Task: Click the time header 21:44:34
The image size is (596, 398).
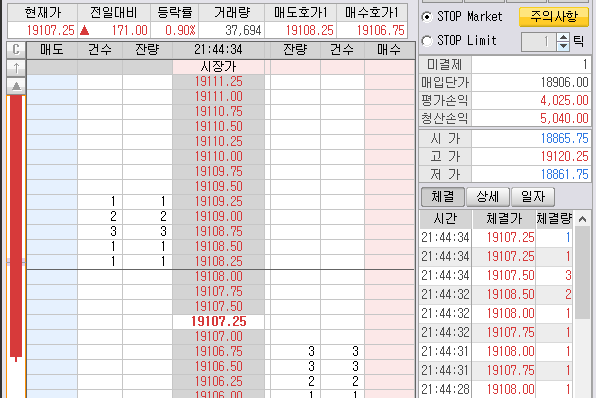Action: pos(219,50)
